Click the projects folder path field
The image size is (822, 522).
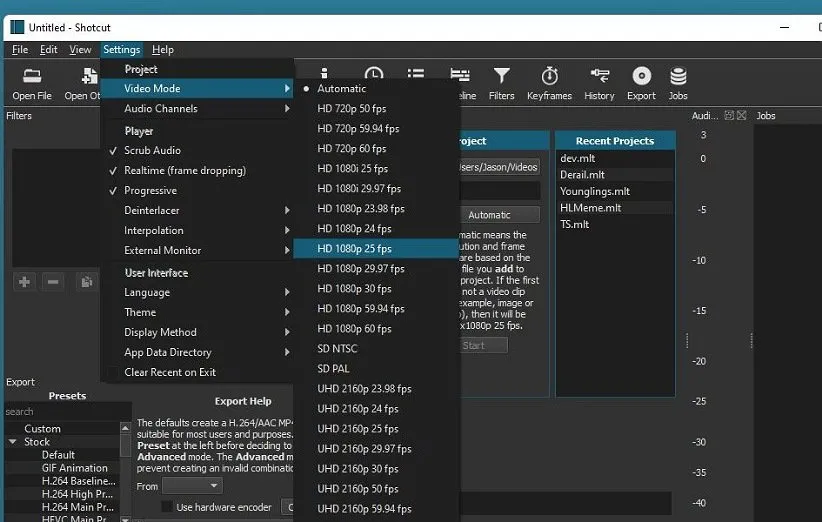tap(500, 167)
